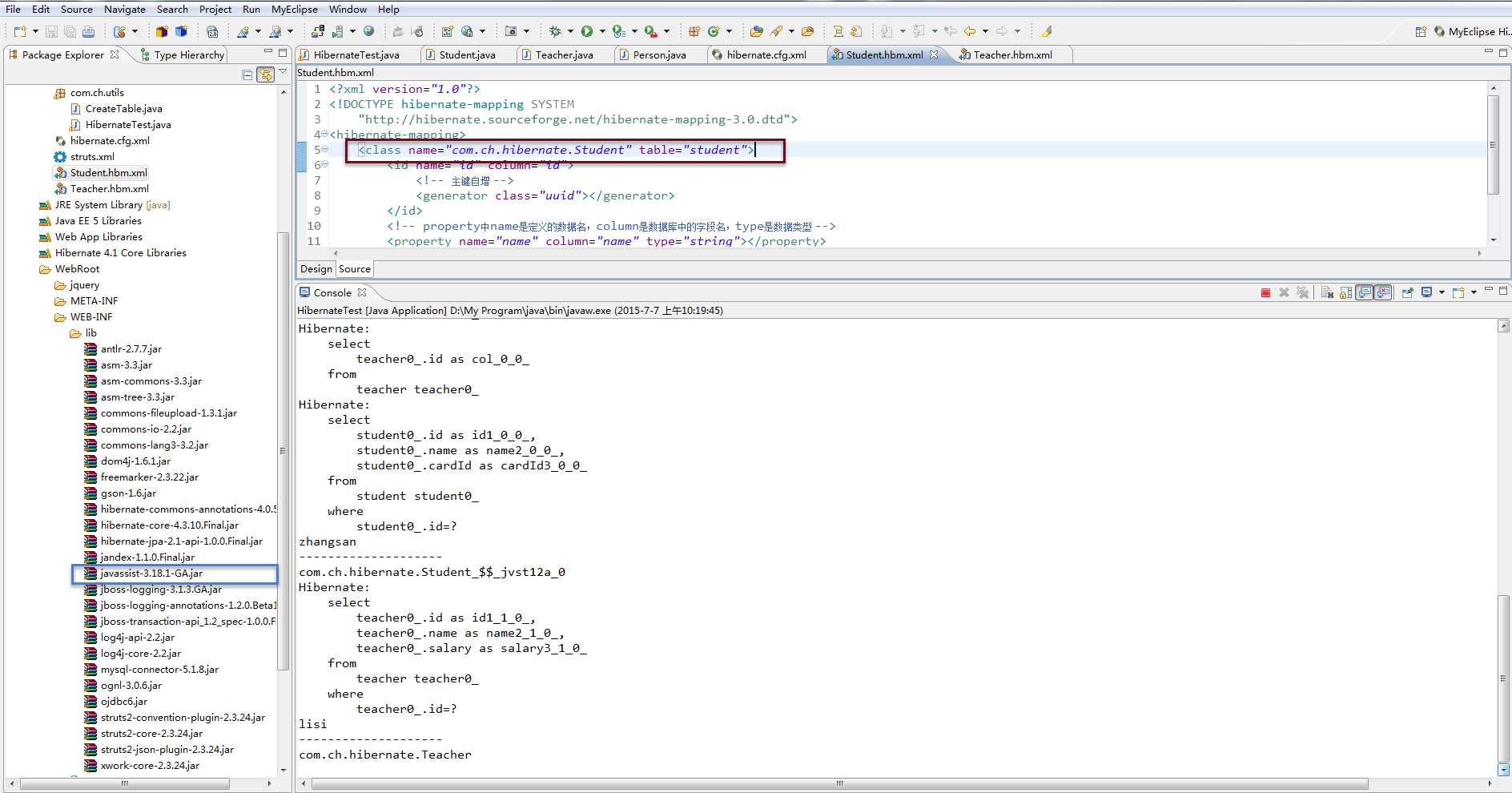Click the Student.hbm.xml editor vertical scrollbar
Screen dimensions: 1512x793
[x=1493, y=144]
